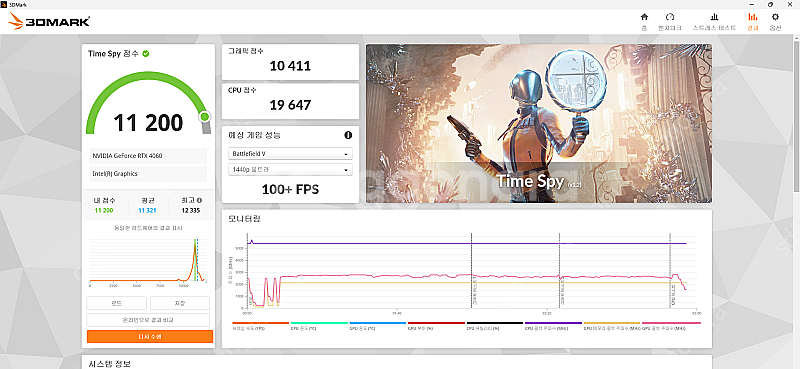
Task: Open the Battlefield V game dropdown
Action: coord(290,154)
